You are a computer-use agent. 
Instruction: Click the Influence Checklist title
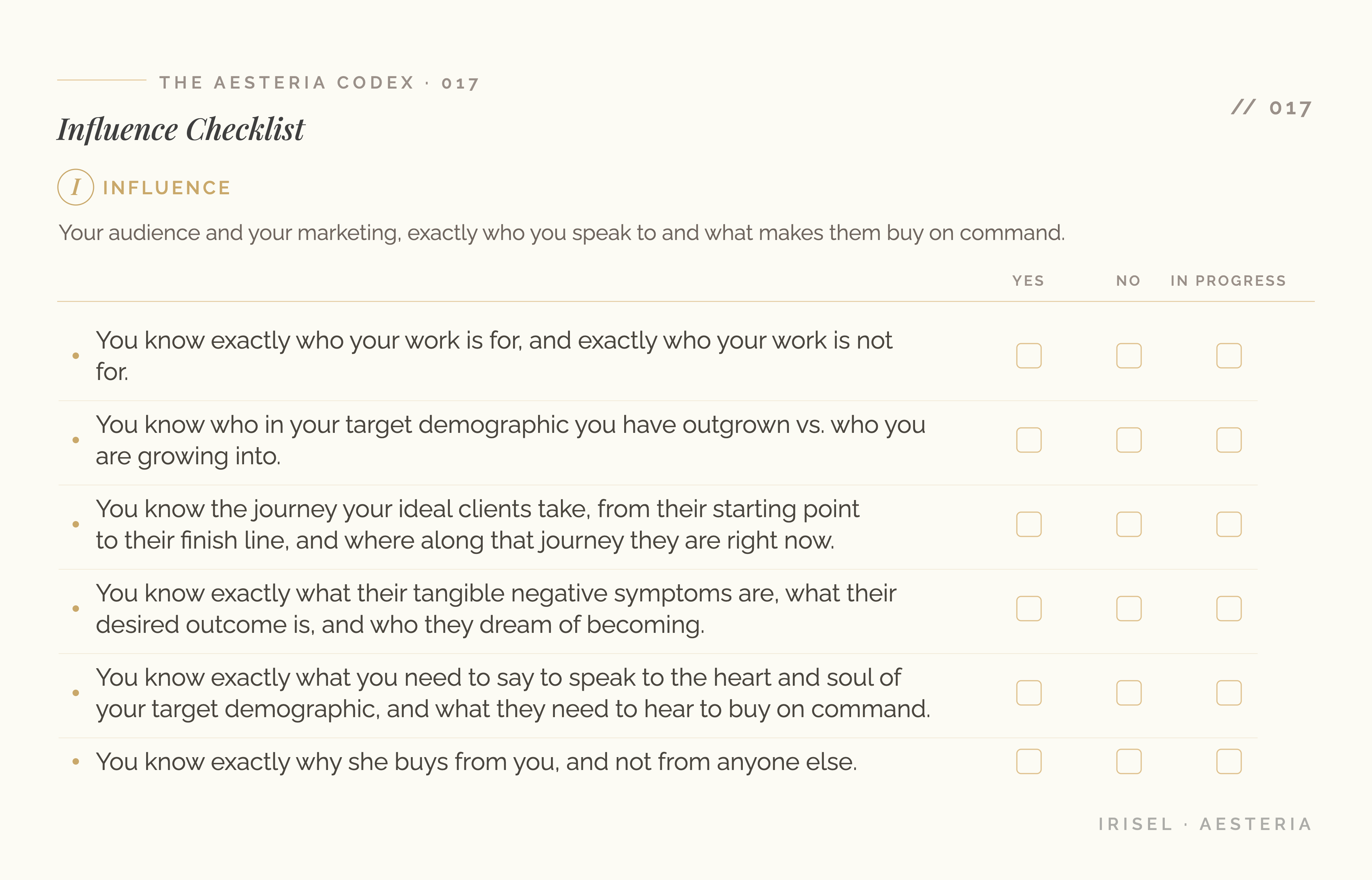tap(181, 129)
